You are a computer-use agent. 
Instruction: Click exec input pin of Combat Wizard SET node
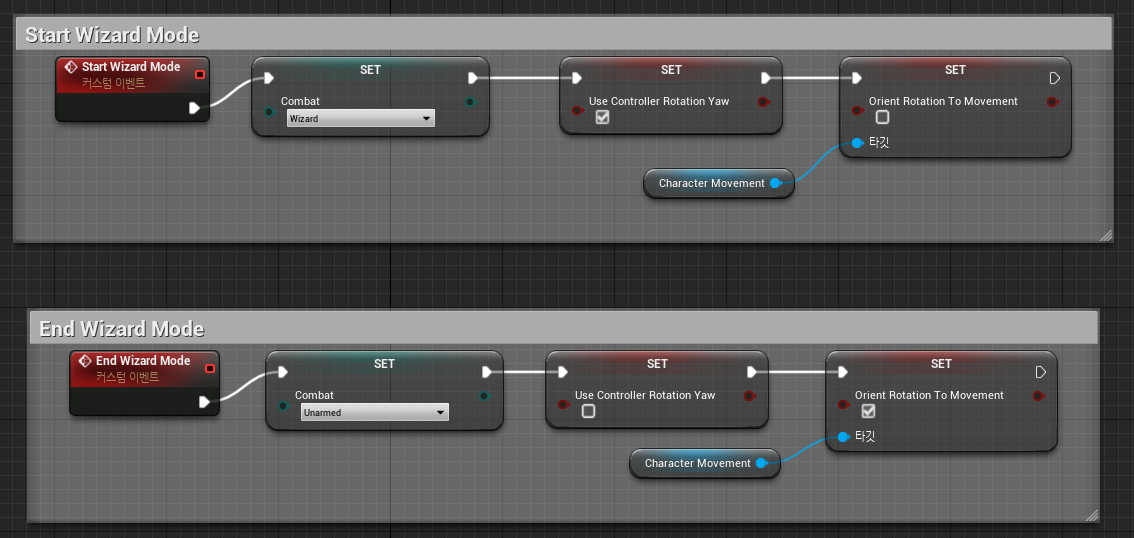(x=268, y=78)
